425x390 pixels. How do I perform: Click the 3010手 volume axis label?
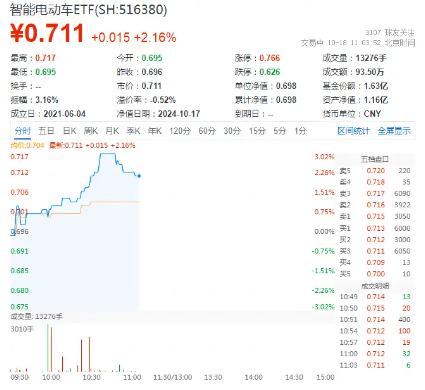(22, 329)
